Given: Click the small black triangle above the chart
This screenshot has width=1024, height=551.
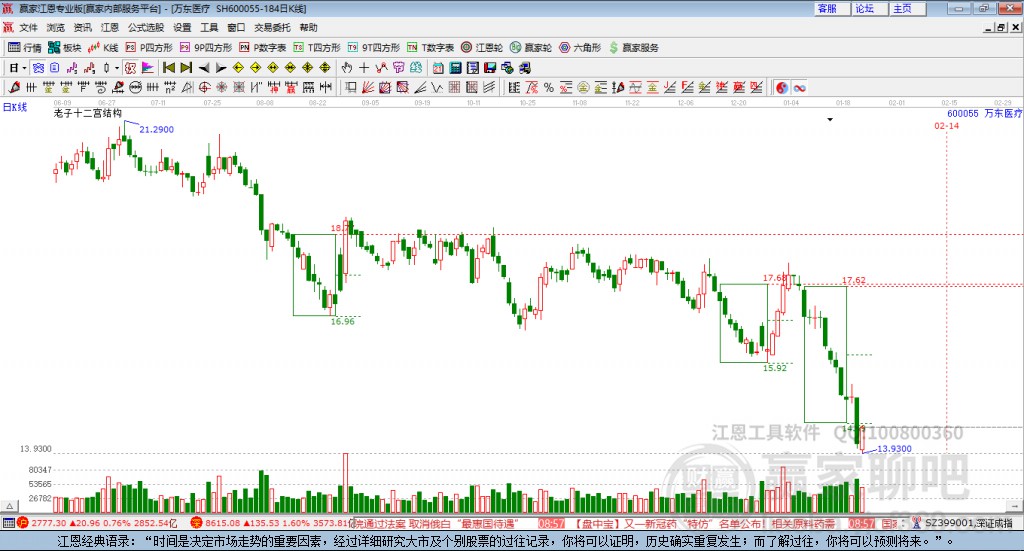Looking at the screenshot, I should click(x=830, y=119).
